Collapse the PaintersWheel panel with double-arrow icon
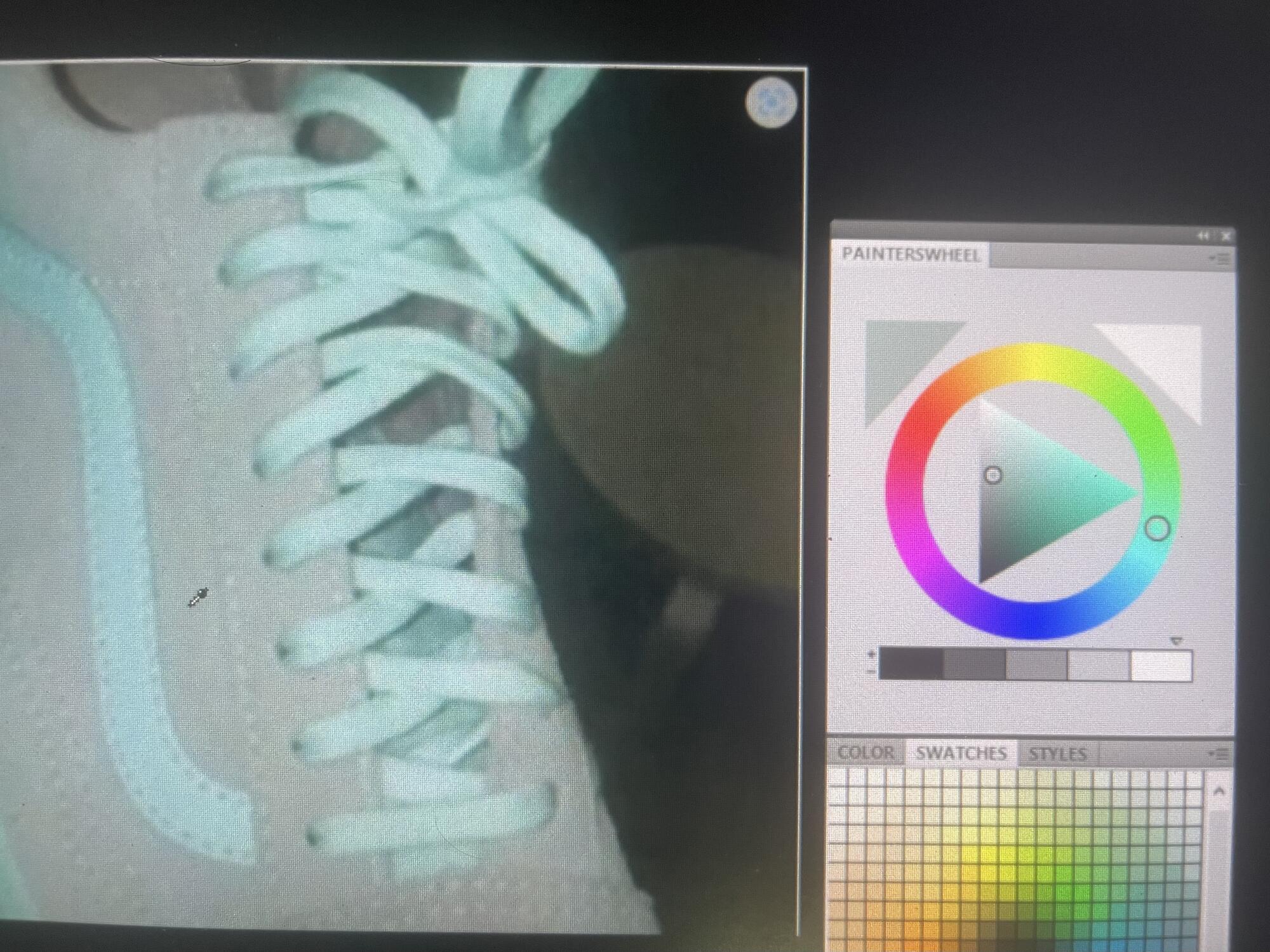The width and height of the screenshot is (1270, 952). pyautogui.click(x=1204, y=236)
